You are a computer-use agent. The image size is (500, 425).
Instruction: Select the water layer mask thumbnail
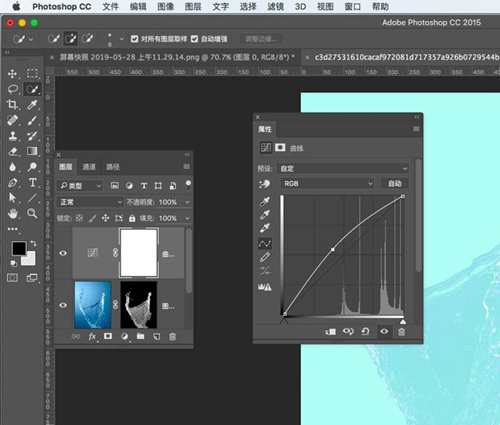coord(139,305)
